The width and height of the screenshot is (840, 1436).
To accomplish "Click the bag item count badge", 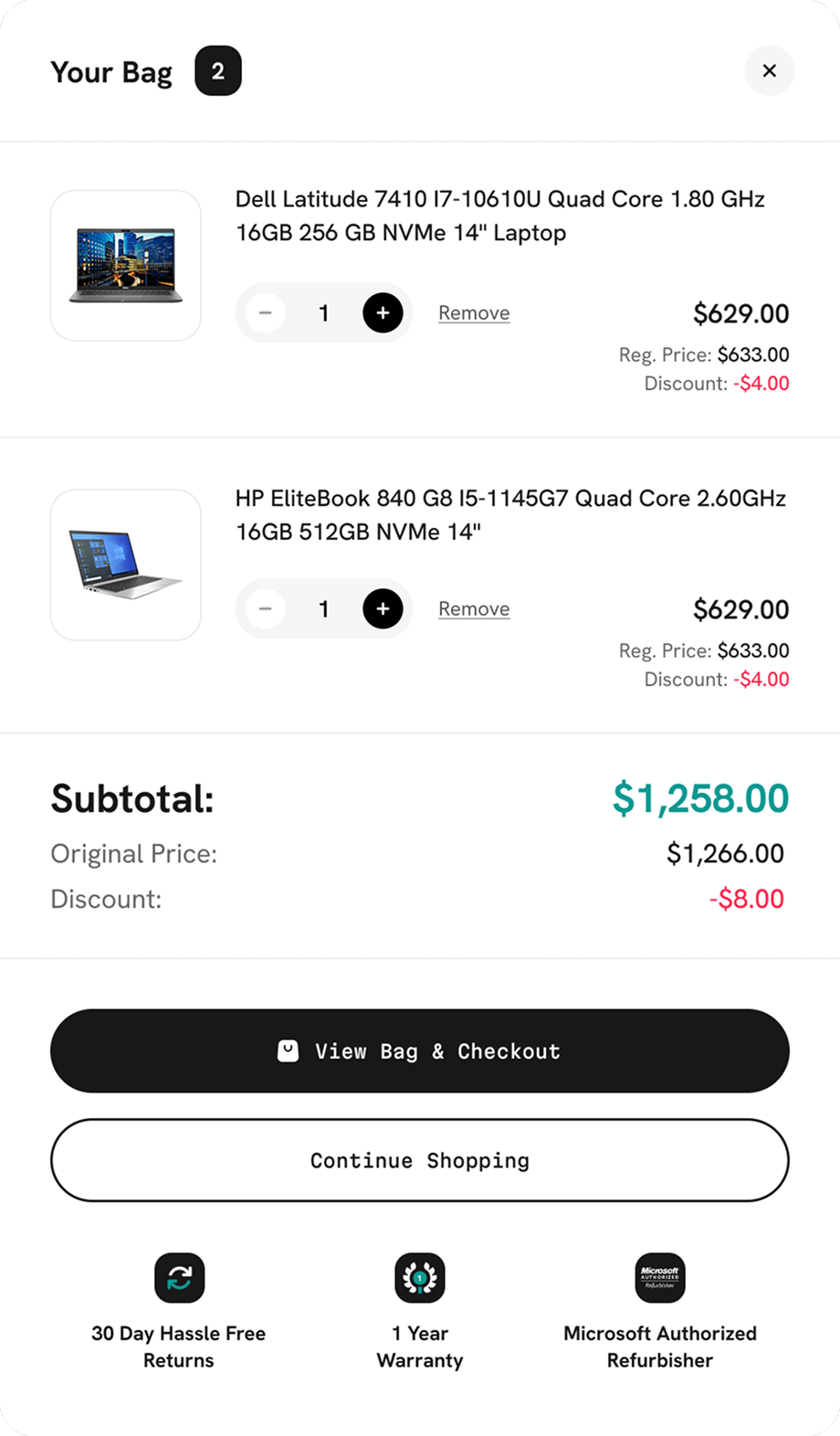I will tap(218, 71).
